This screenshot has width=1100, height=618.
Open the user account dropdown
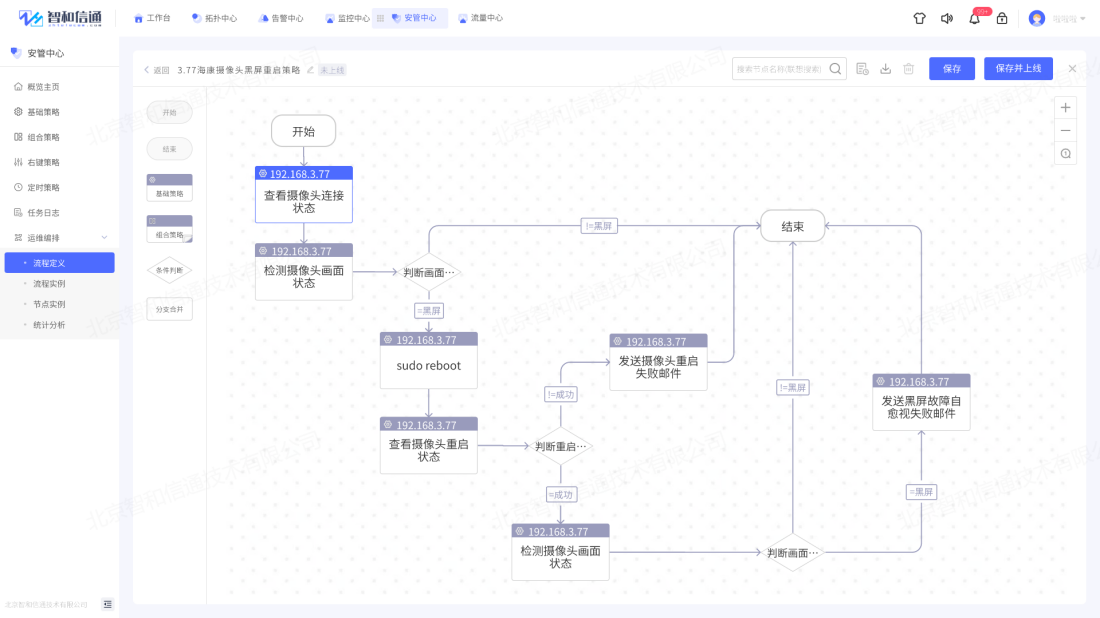pos(1058,18)
